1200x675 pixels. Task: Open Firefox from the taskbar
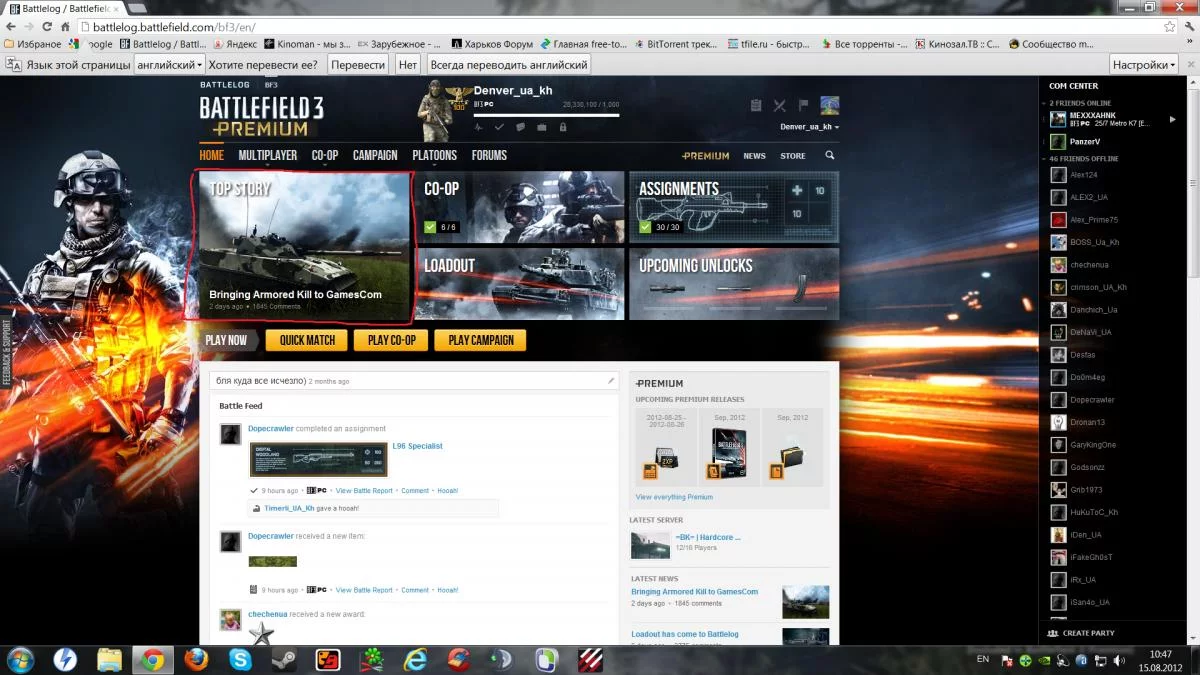(197, 659)
